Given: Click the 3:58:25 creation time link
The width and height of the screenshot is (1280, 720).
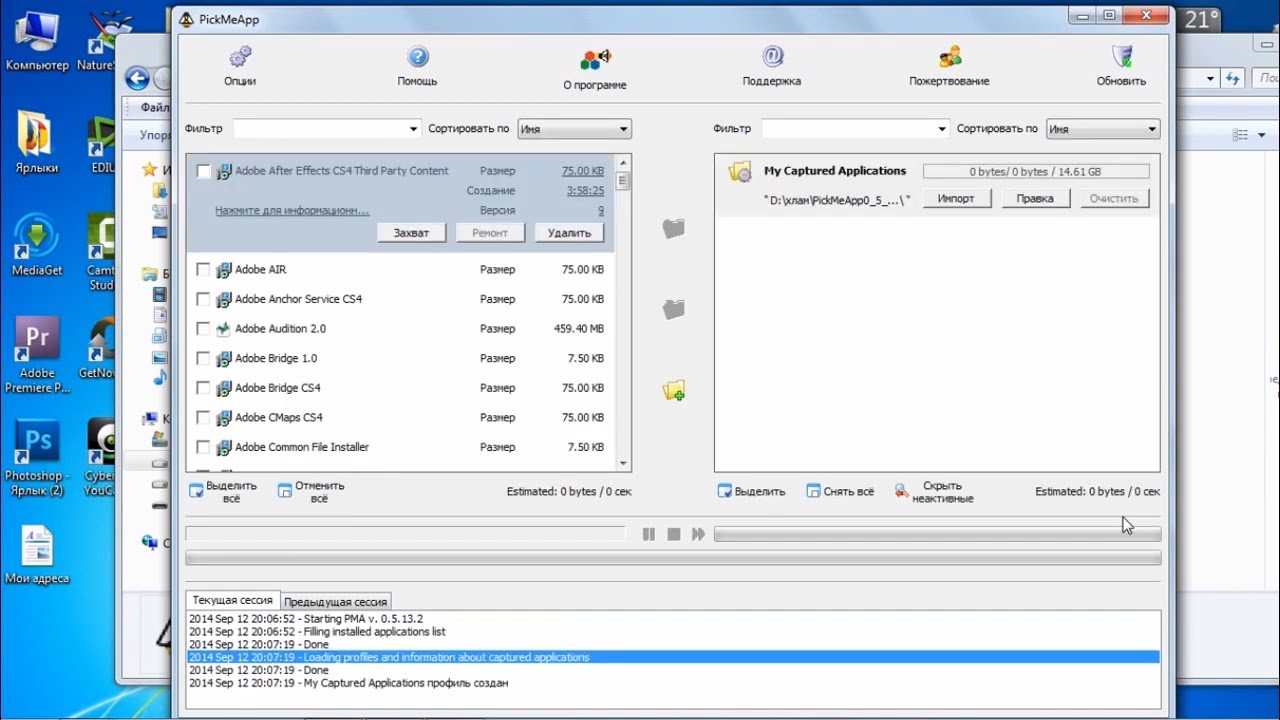Looking at the screenshot, I should [x=585, y=191].
